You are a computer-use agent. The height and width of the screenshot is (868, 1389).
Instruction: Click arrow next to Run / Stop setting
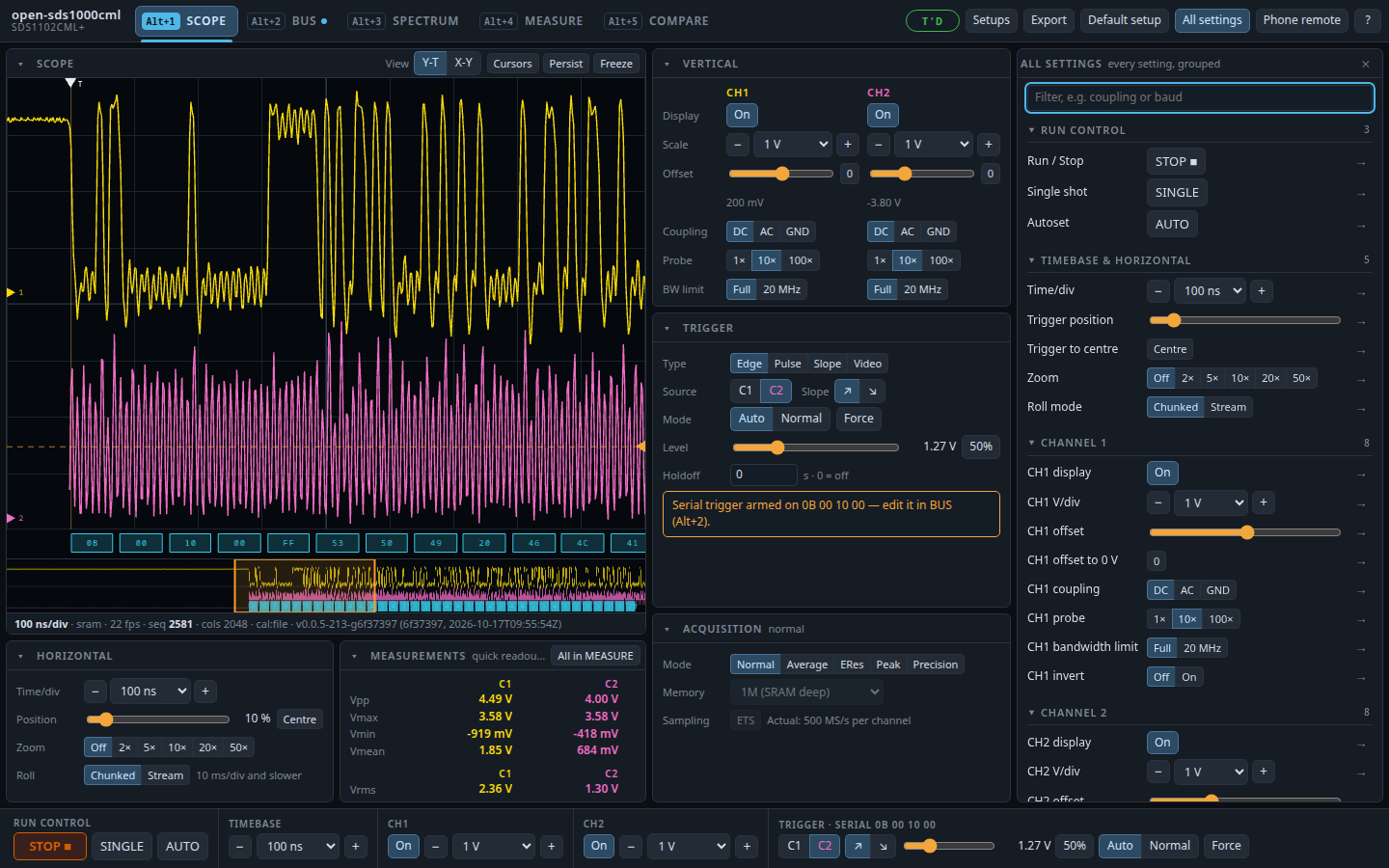click(x=1361, y=163)
